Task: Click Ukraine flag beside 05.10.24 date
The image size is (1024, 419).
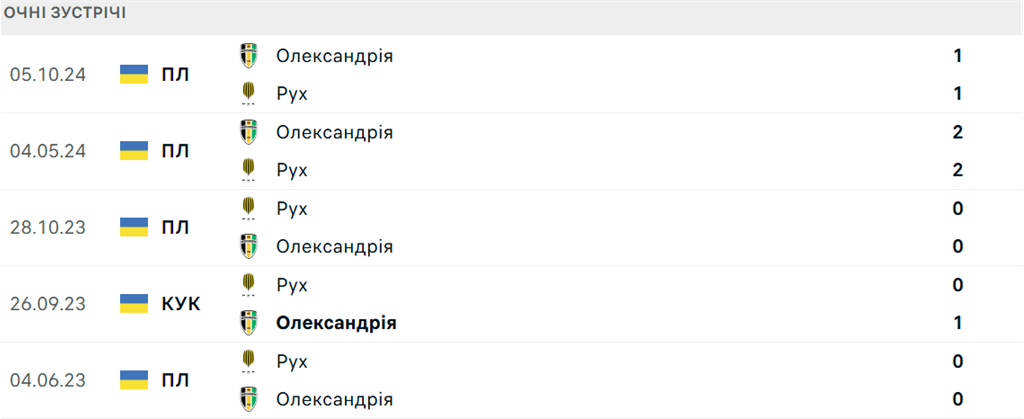Action: pos(134,74)
